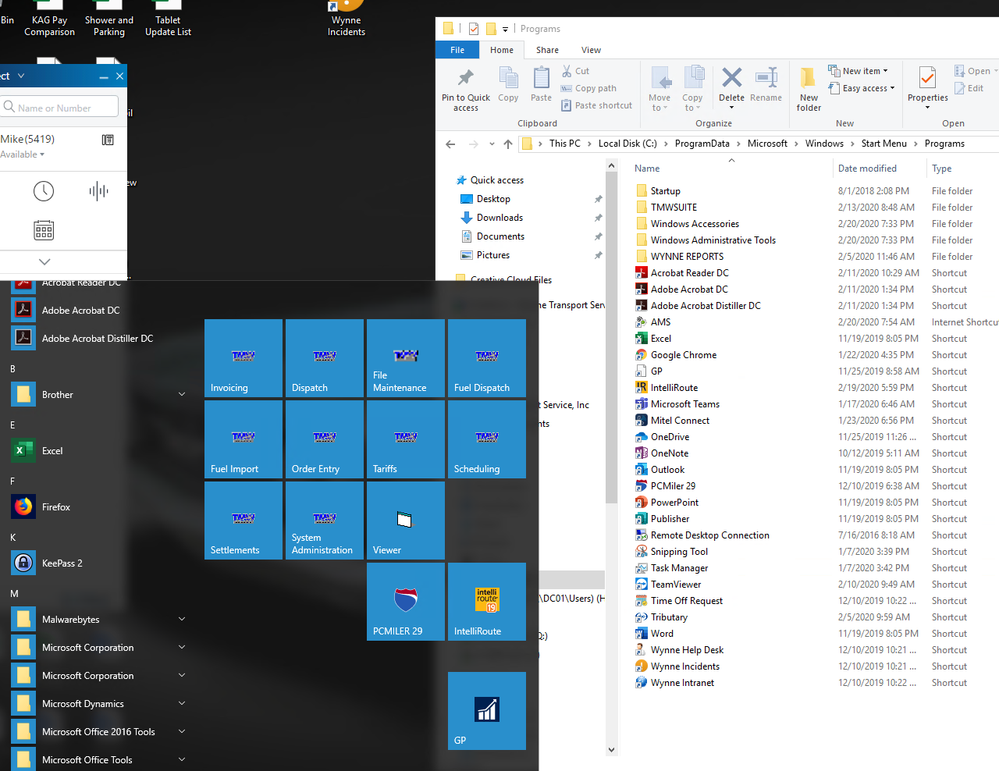
Task: Open the Order Entry tile
Action: tap(324, 439)
